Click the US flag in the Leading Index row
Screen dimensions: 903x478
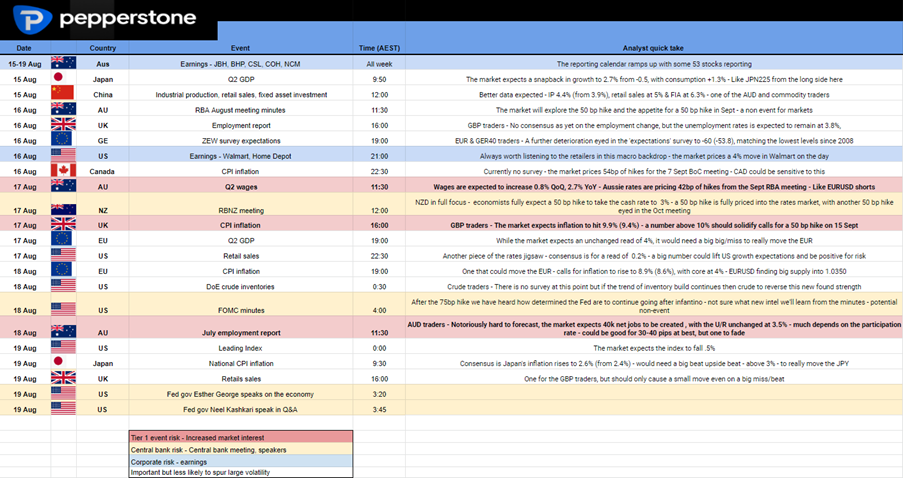pos(63,347)
